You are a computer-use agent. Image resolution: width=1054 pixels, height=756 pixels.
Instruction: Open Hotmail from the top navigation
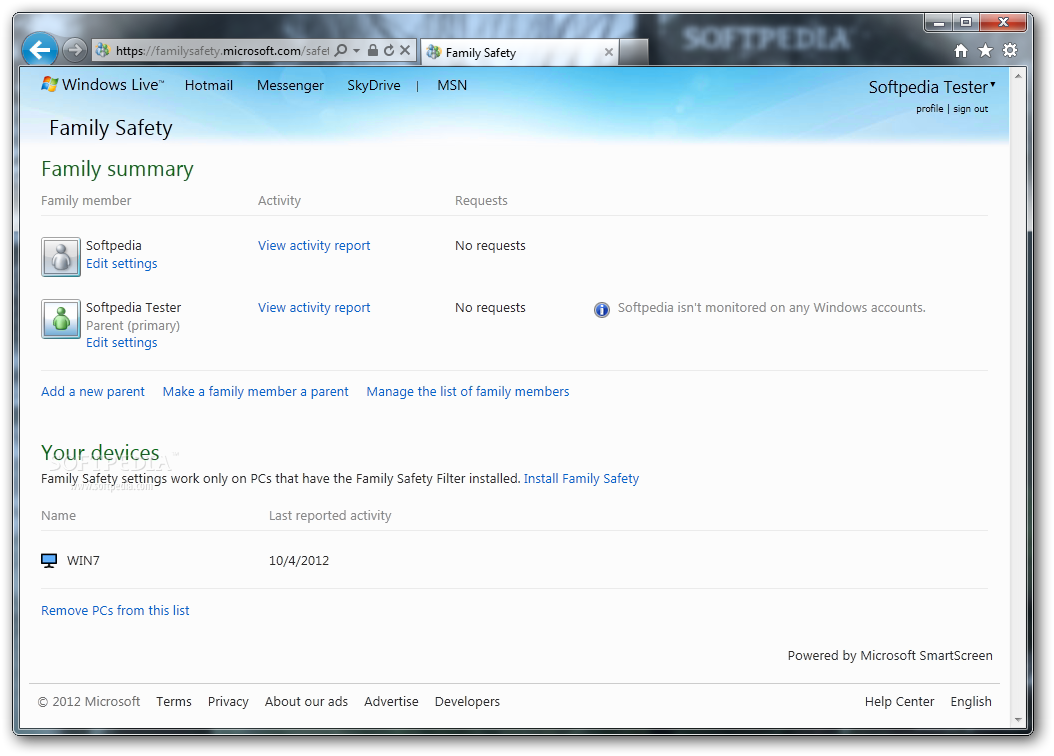208,85
